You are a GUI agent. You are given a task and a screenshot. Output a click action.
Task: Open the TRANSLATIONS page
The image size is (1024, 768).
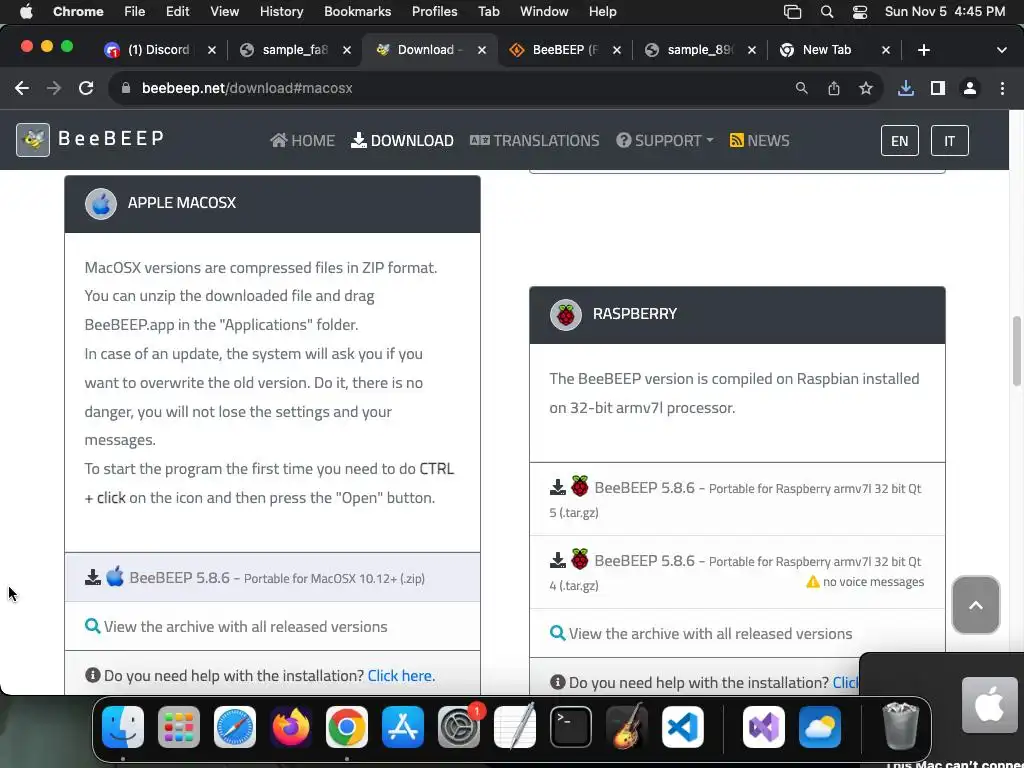pyautogui.click(x=534, y=140)
